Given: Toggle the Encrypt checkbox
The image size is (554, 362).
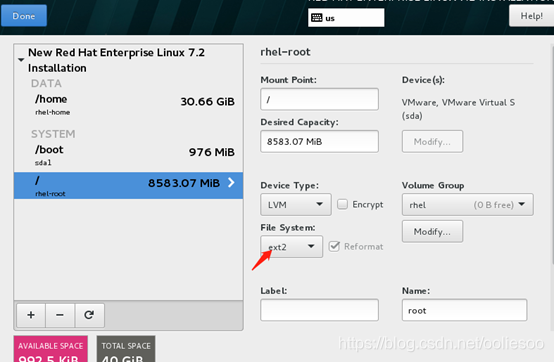Looking at the screenshot, I should coord(342,204).
